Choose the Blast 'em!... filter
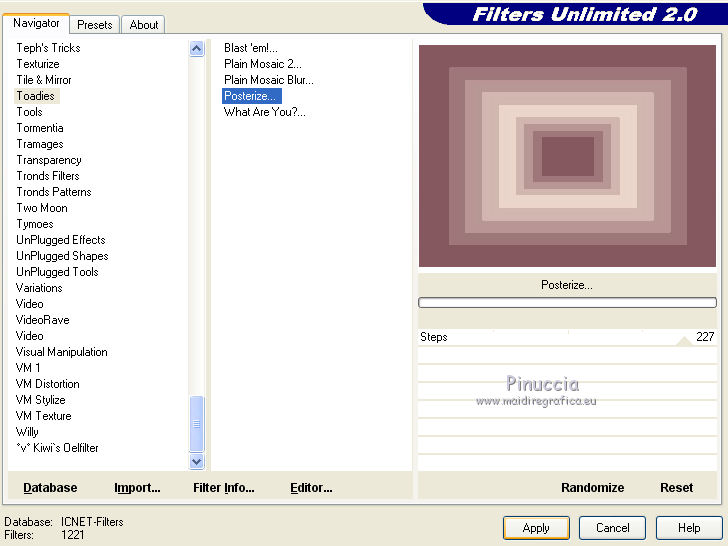Viewport: 728px width, 546px height. (x=251, y=48)
